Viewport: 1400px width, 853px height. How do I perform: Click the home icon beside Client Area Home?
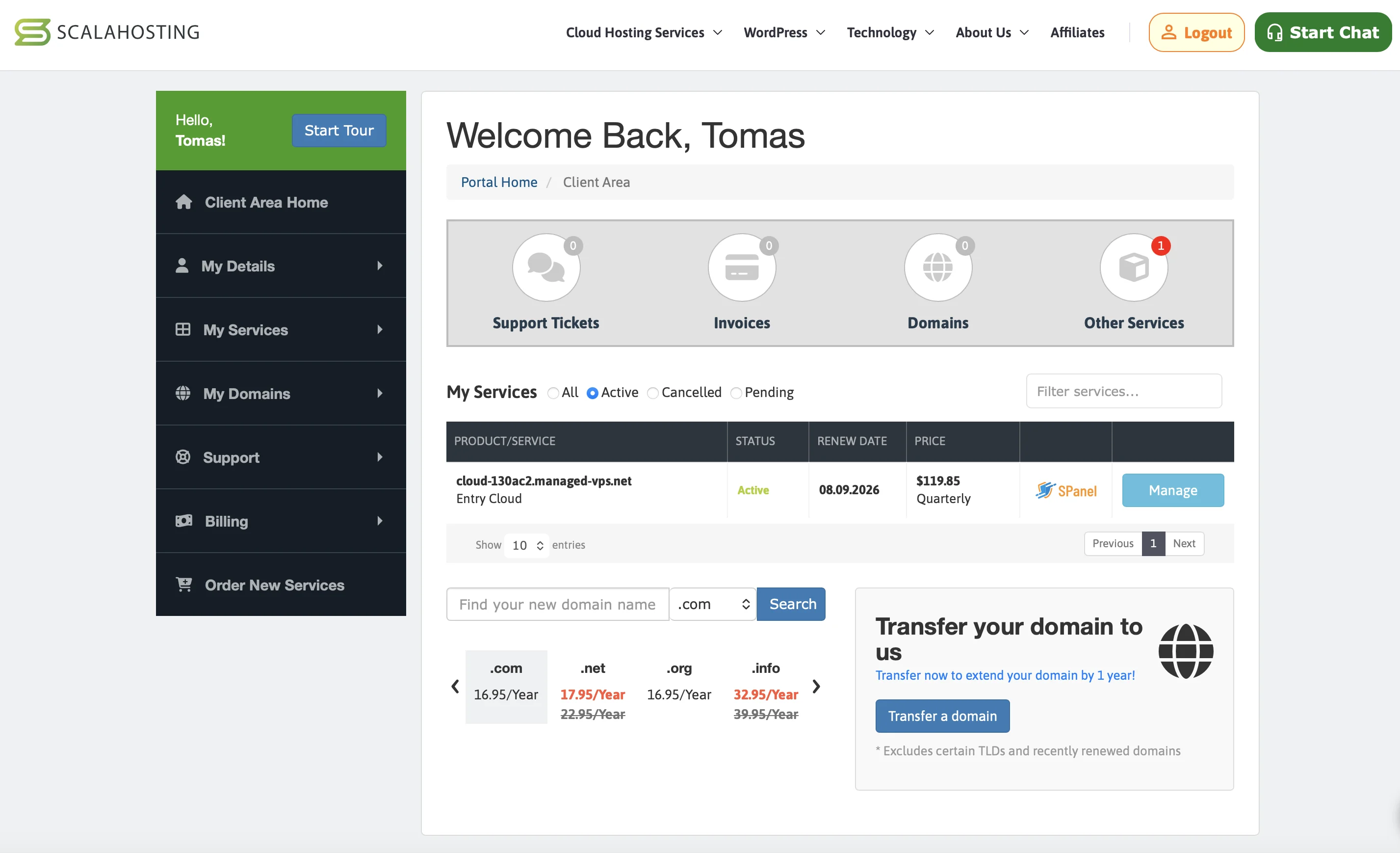coord(183,202)
